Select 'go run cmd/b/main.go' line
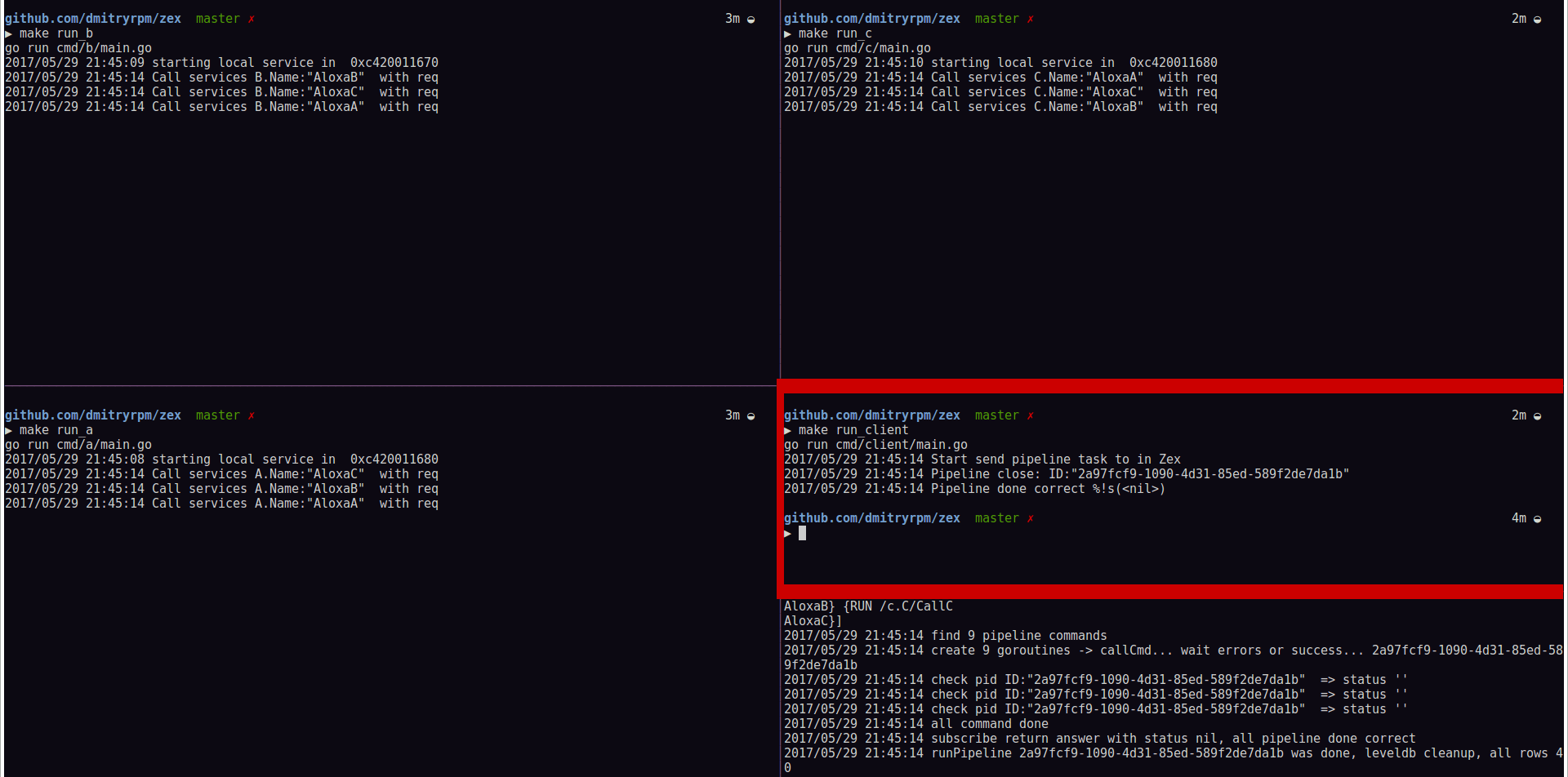 point(78,48)
